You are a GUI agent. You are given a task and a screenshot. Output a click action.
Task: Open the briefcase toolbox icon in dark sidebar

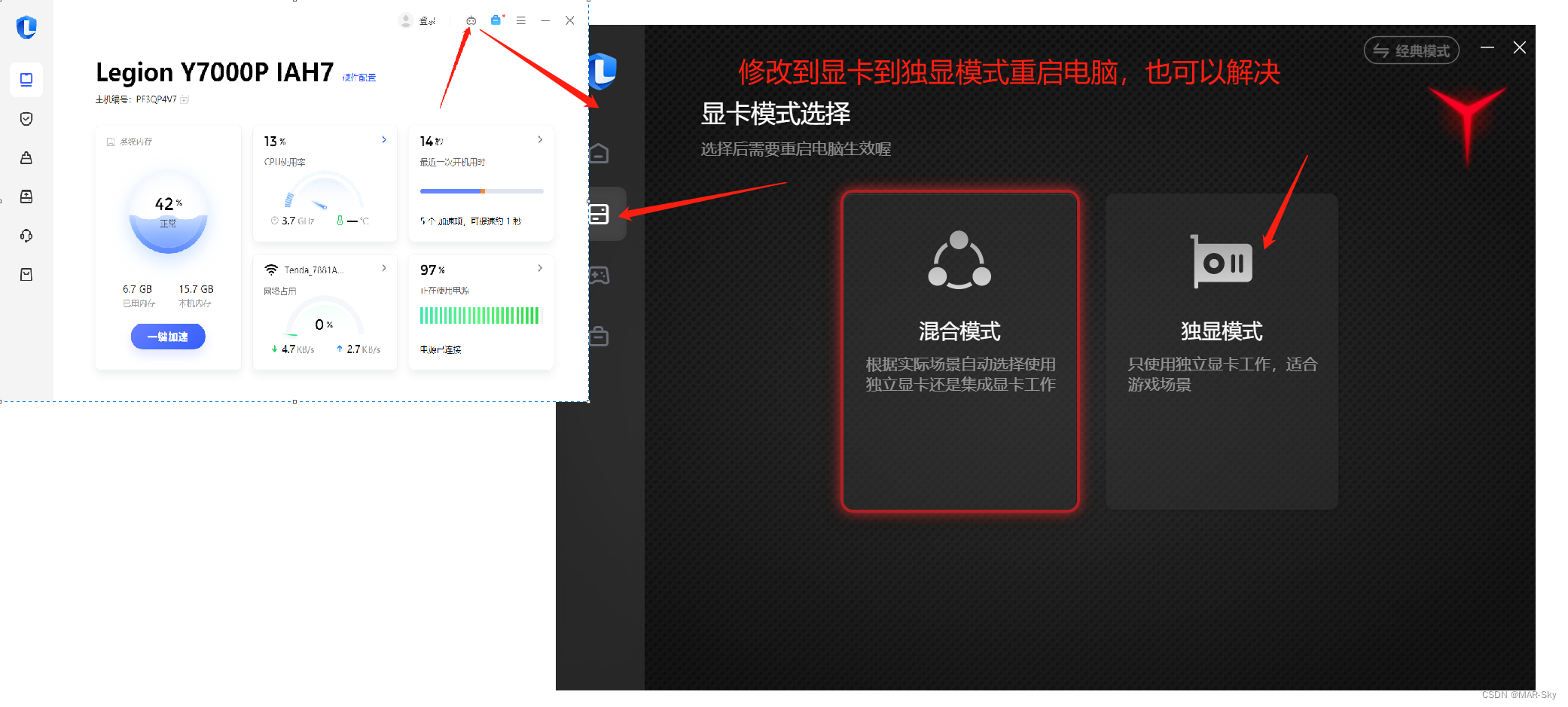[x=599, y=336]
